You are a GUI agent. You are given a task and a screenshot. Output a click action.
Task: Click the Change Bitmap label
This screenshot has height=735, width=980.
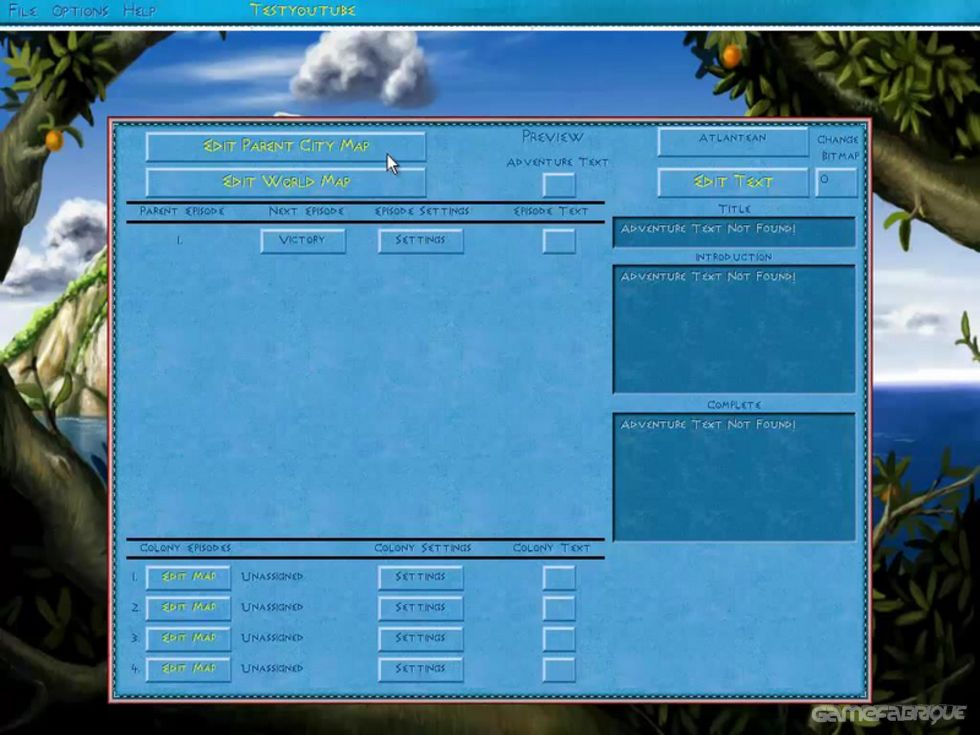click(838, 148)
